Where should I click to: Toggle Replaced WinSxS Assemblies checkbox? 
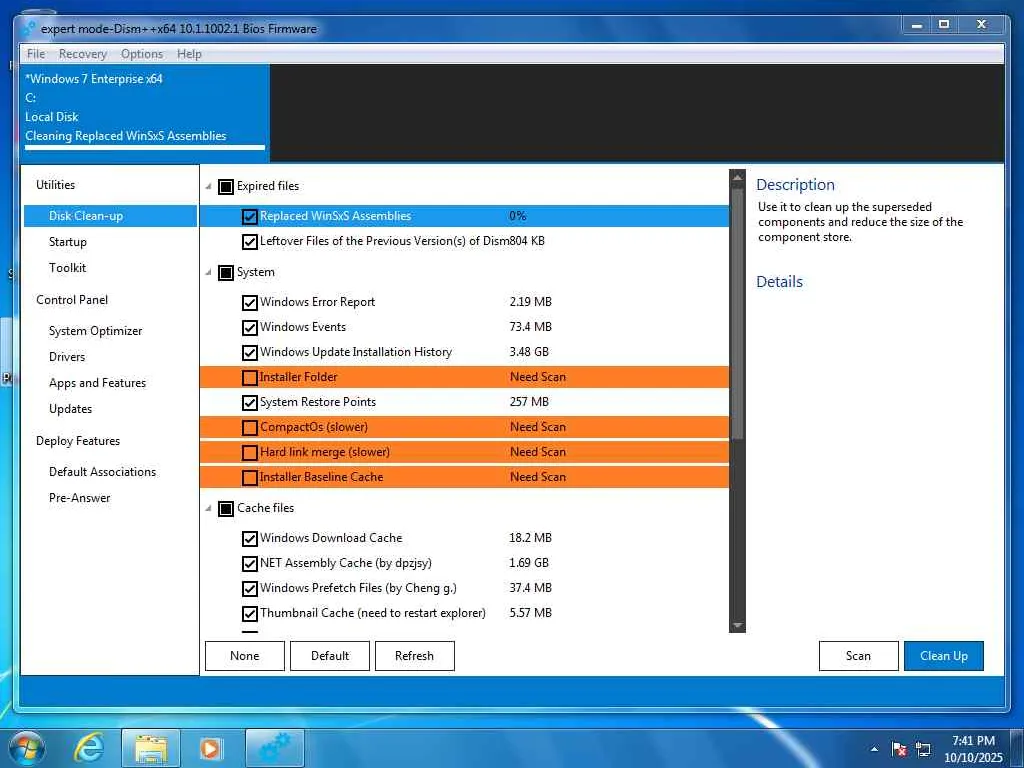pos(249,216)
